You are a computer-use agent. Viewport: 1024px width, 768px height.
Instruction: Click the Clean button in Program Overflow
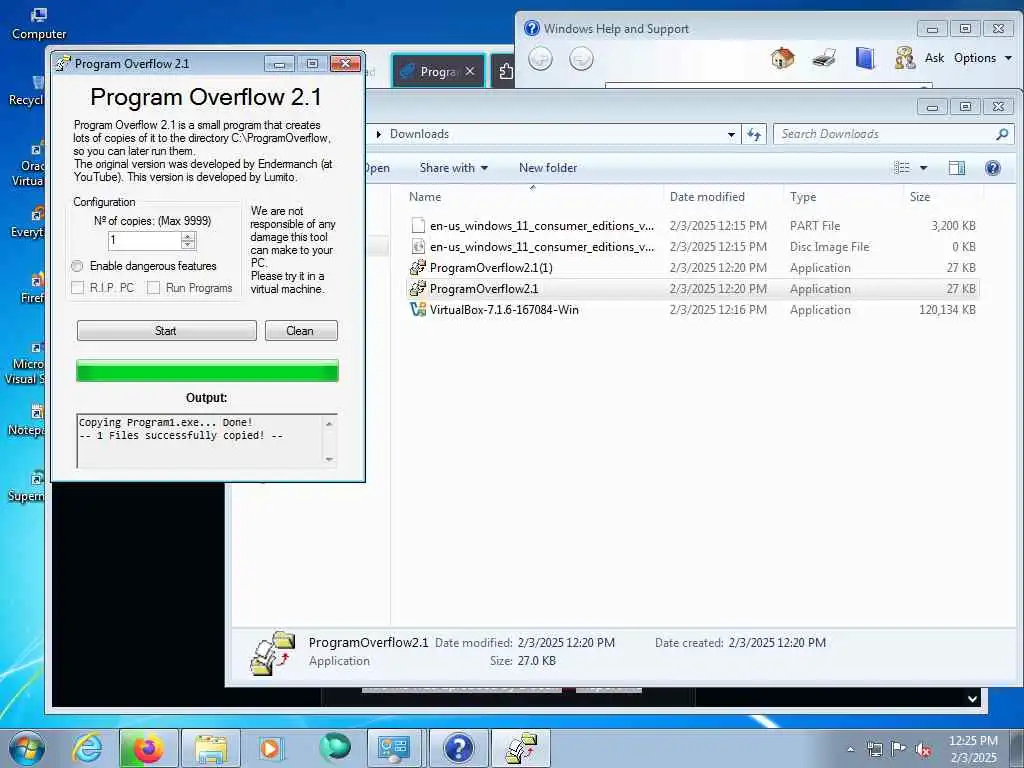301,330
